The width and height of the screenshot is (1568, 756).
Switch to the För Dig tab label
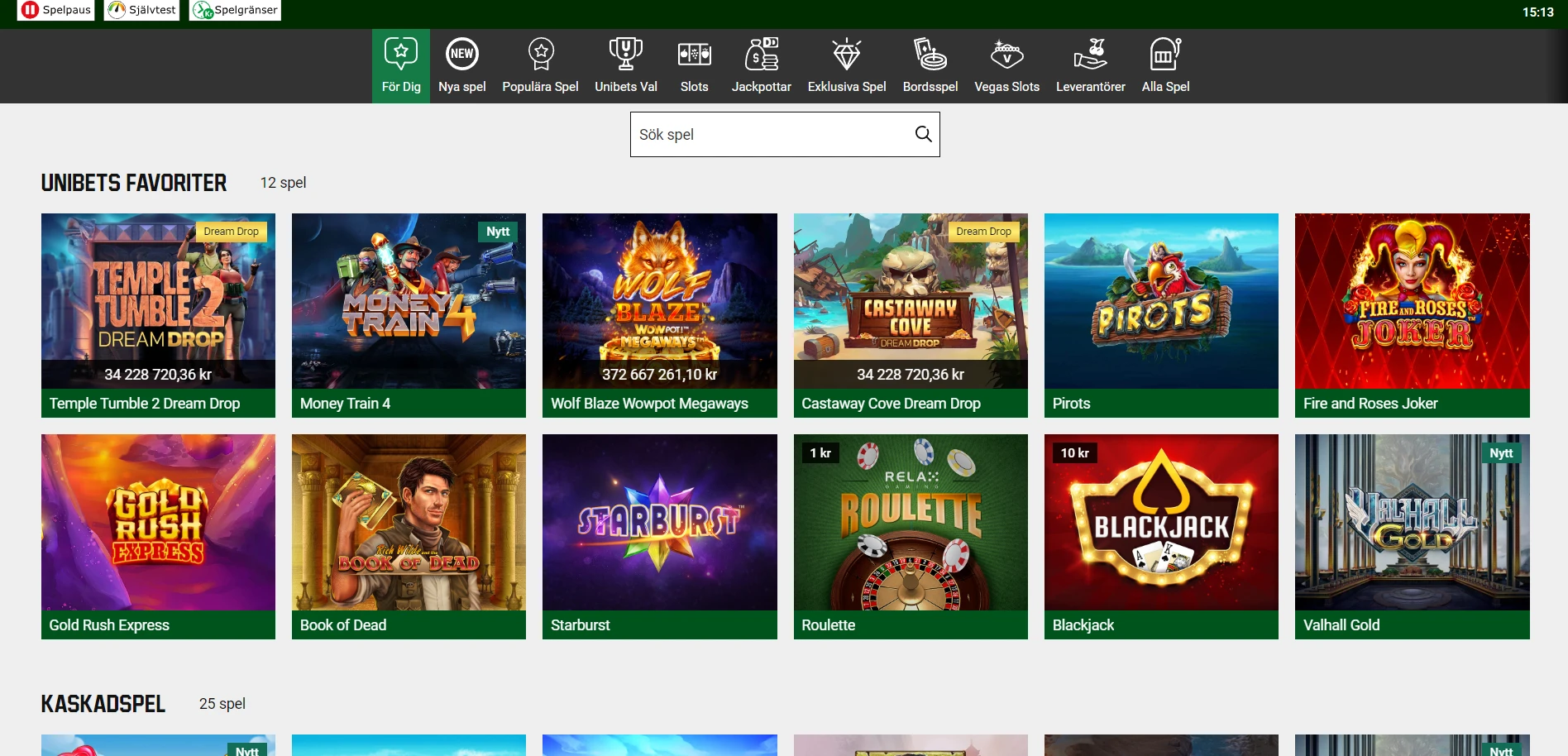click(401, 87)
